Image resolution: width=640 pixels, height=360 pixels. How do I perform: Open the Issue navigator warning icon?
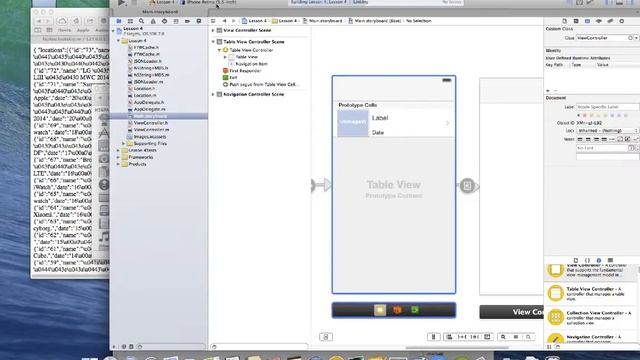point(153,21)
